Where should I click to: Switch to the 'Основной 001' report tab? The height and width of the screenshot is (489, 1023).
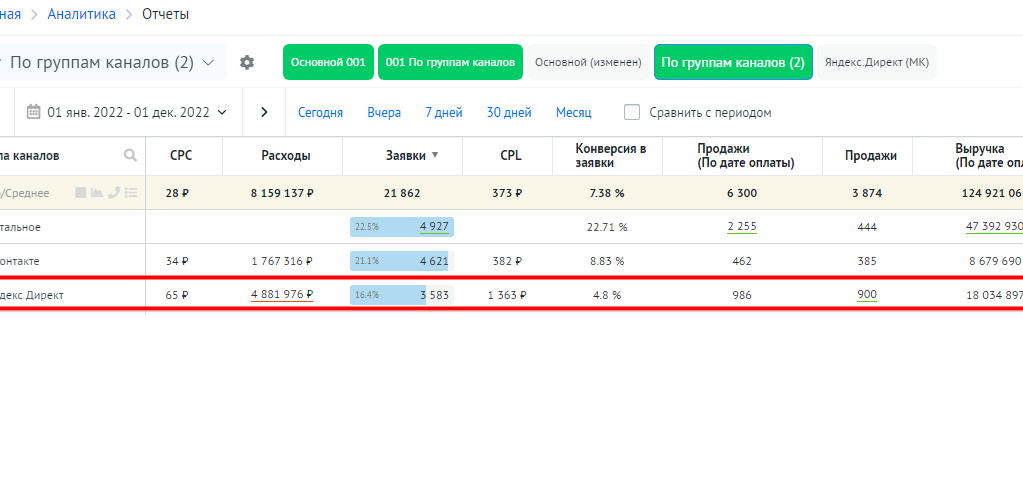[x=328, y=62]
